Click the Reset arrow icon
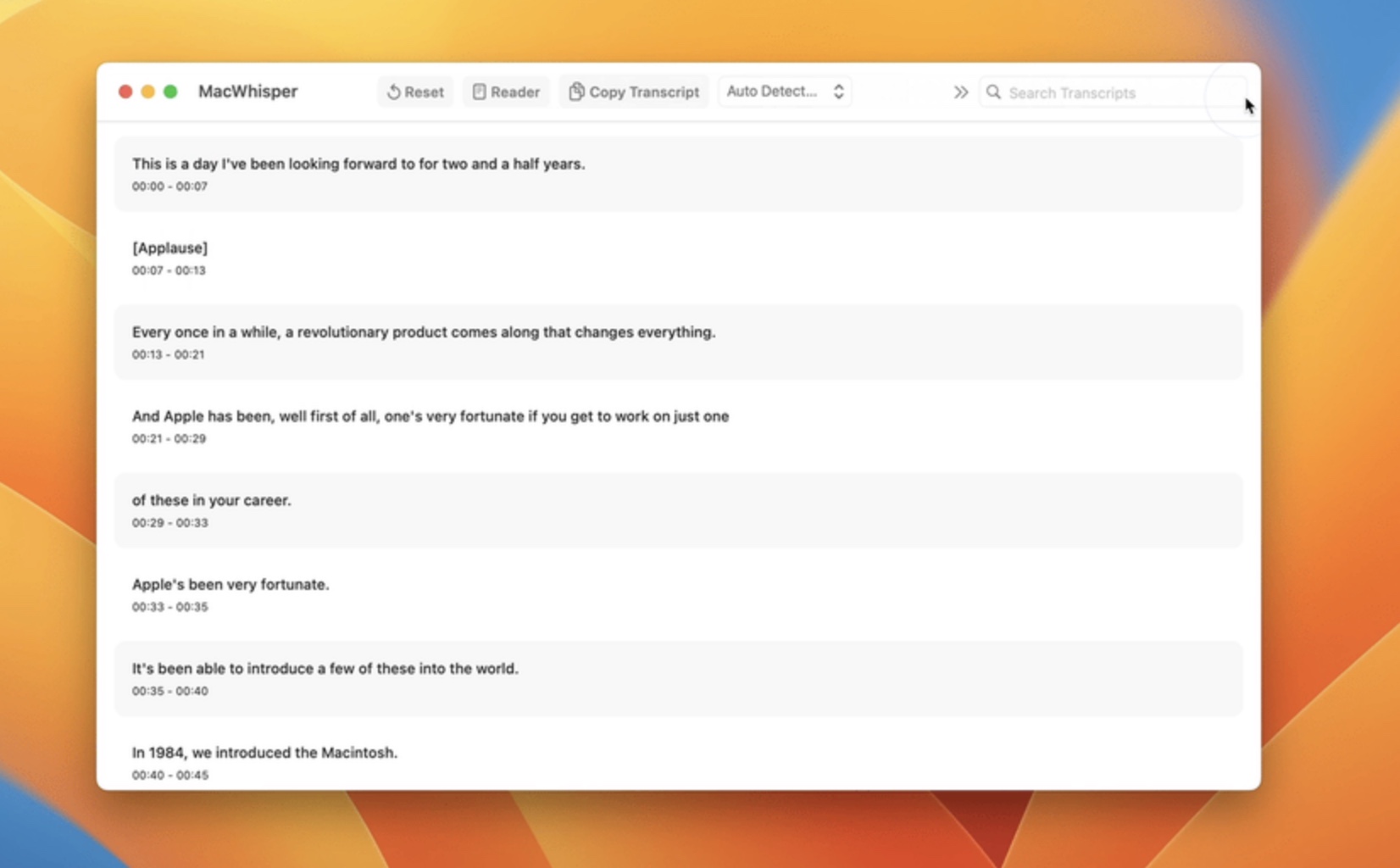Image resolution: width=1400 pixels, height=868 pixels. 393,92
